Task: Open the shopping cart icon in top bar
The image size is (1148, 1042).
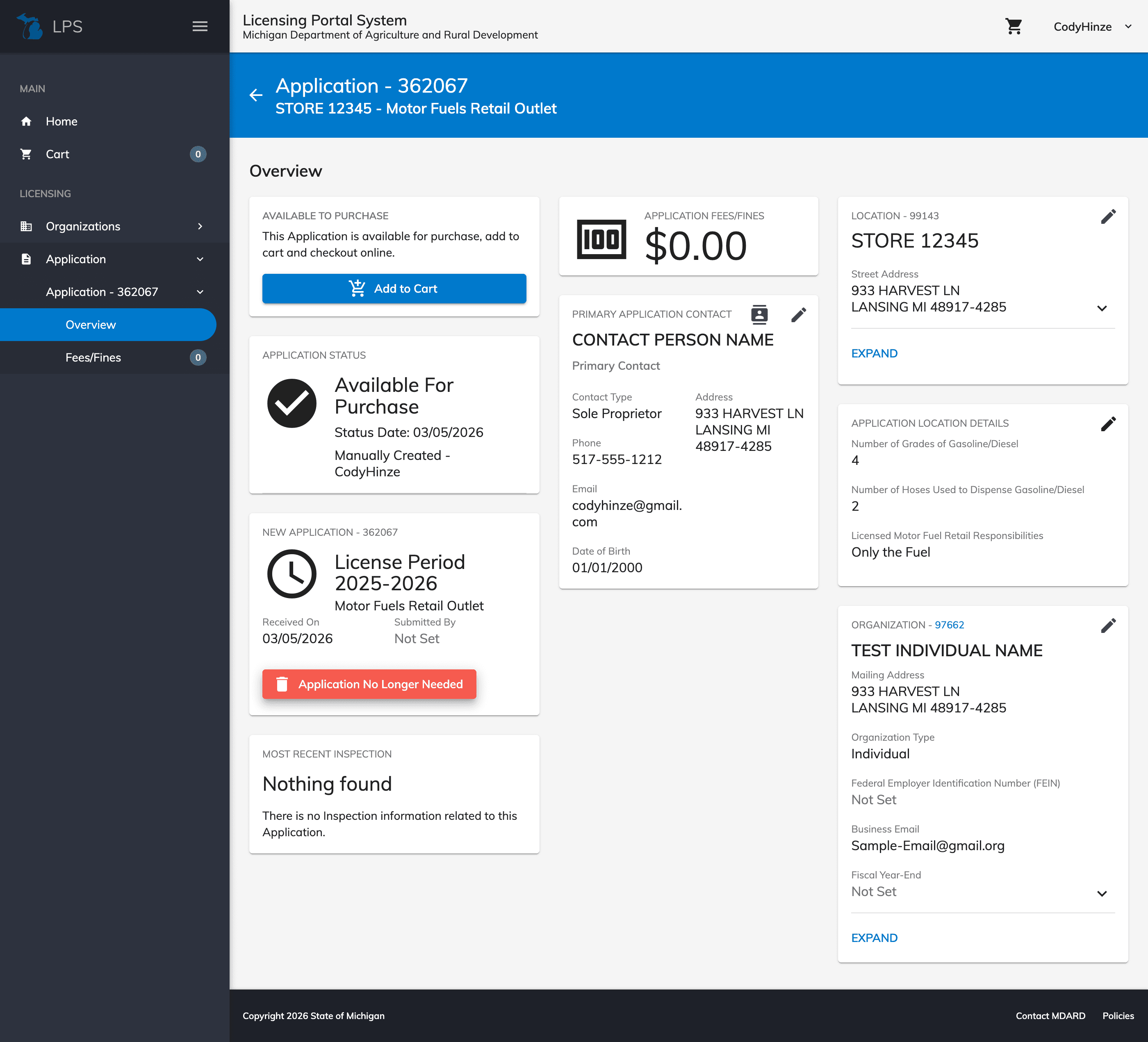Action: pyautogui.click(x=1014, y=26)
